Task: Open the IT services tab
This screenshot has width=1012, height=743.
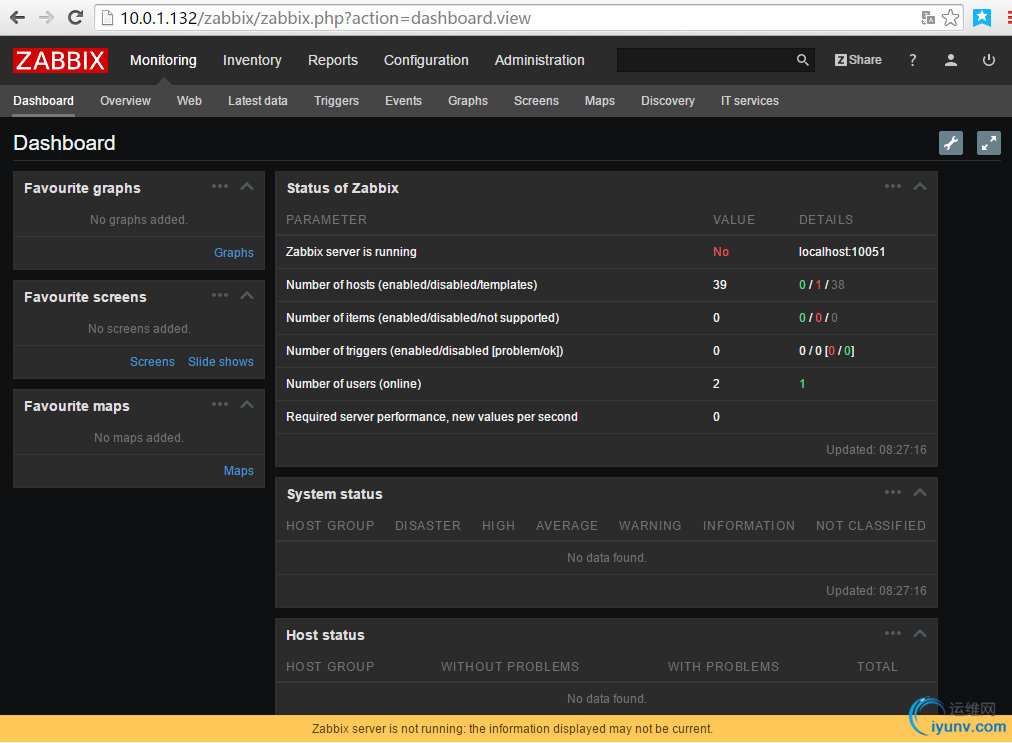Action: pos(750,101)
